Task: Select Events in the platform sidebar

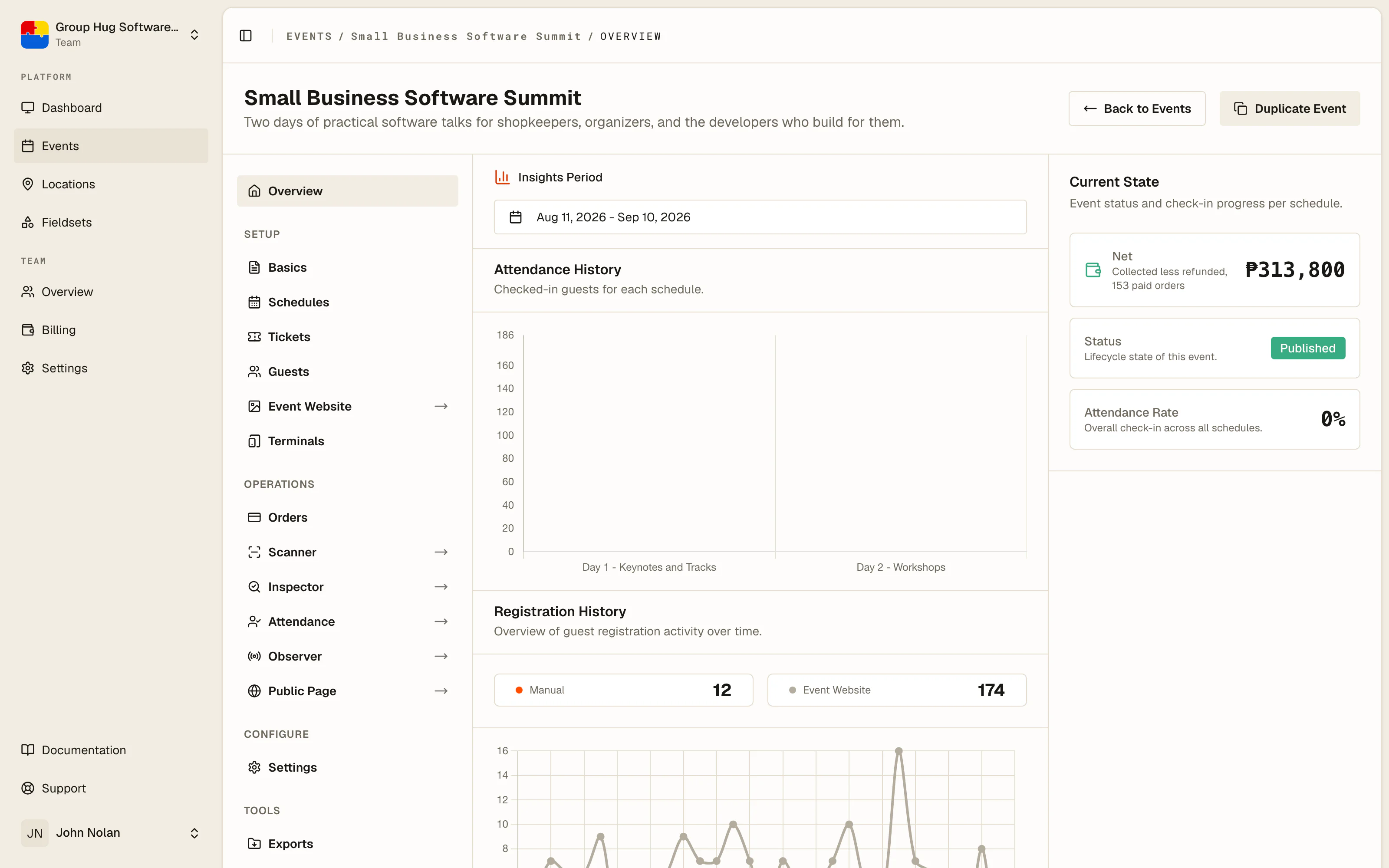Action: (111, 146)
